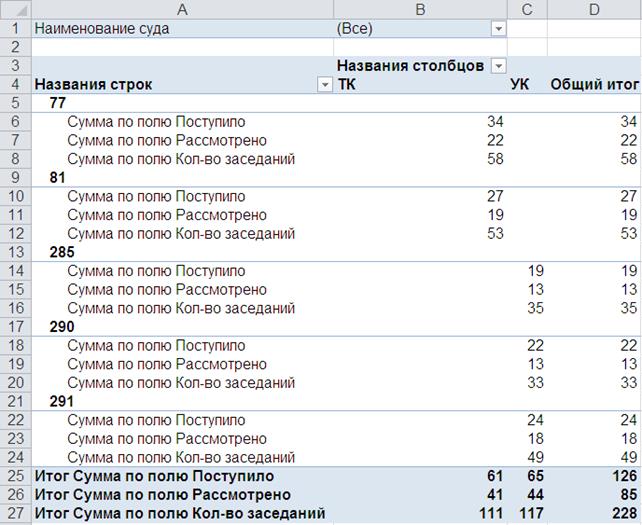This screenshot has height=525, width=642.
Task: Select column header A
Action: point(183,9)
